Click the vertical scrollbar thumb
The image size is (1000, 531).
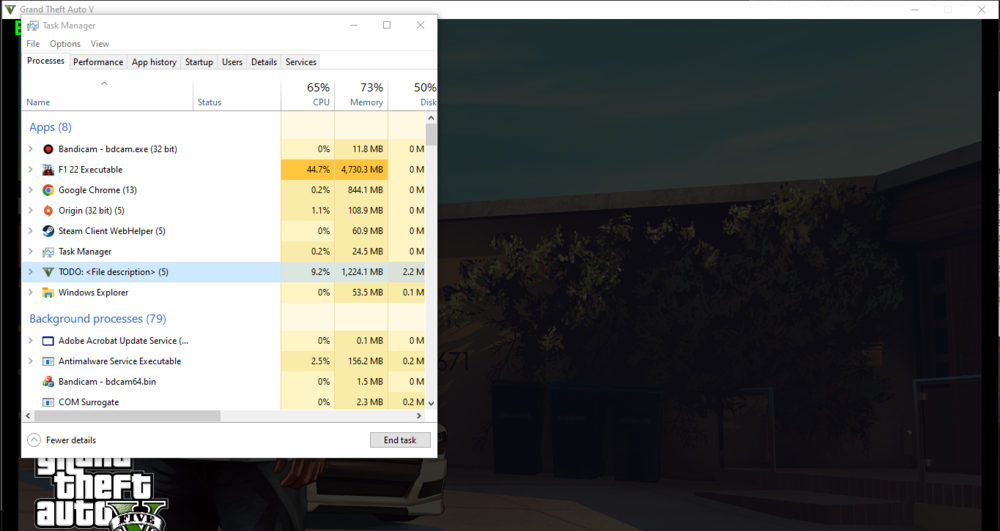(431, 135)
